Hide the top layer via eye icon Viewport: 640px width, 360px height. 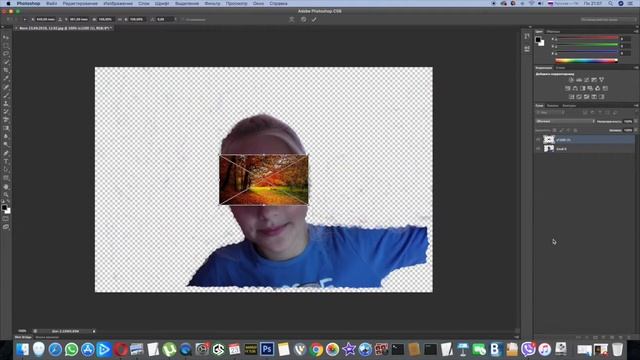tap(538, 140)
